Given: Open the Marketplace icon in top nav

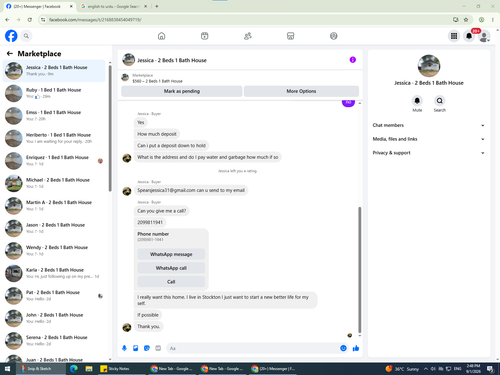Looking at the screenshot, I should coord(291,36).
